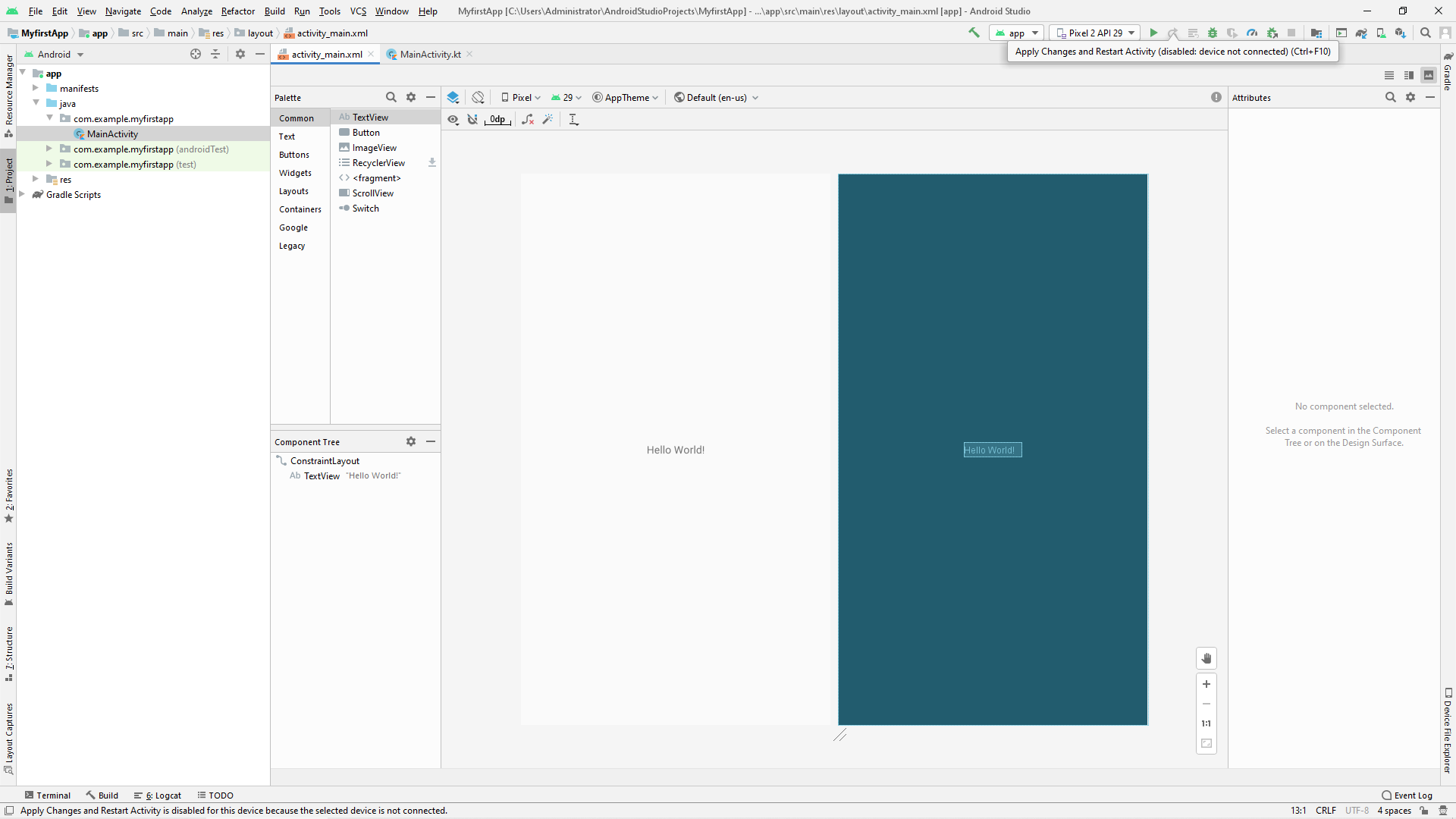Open the Refactor menu
The image size is (1456, 819).
pyautogui.click(x=237, y=11)
